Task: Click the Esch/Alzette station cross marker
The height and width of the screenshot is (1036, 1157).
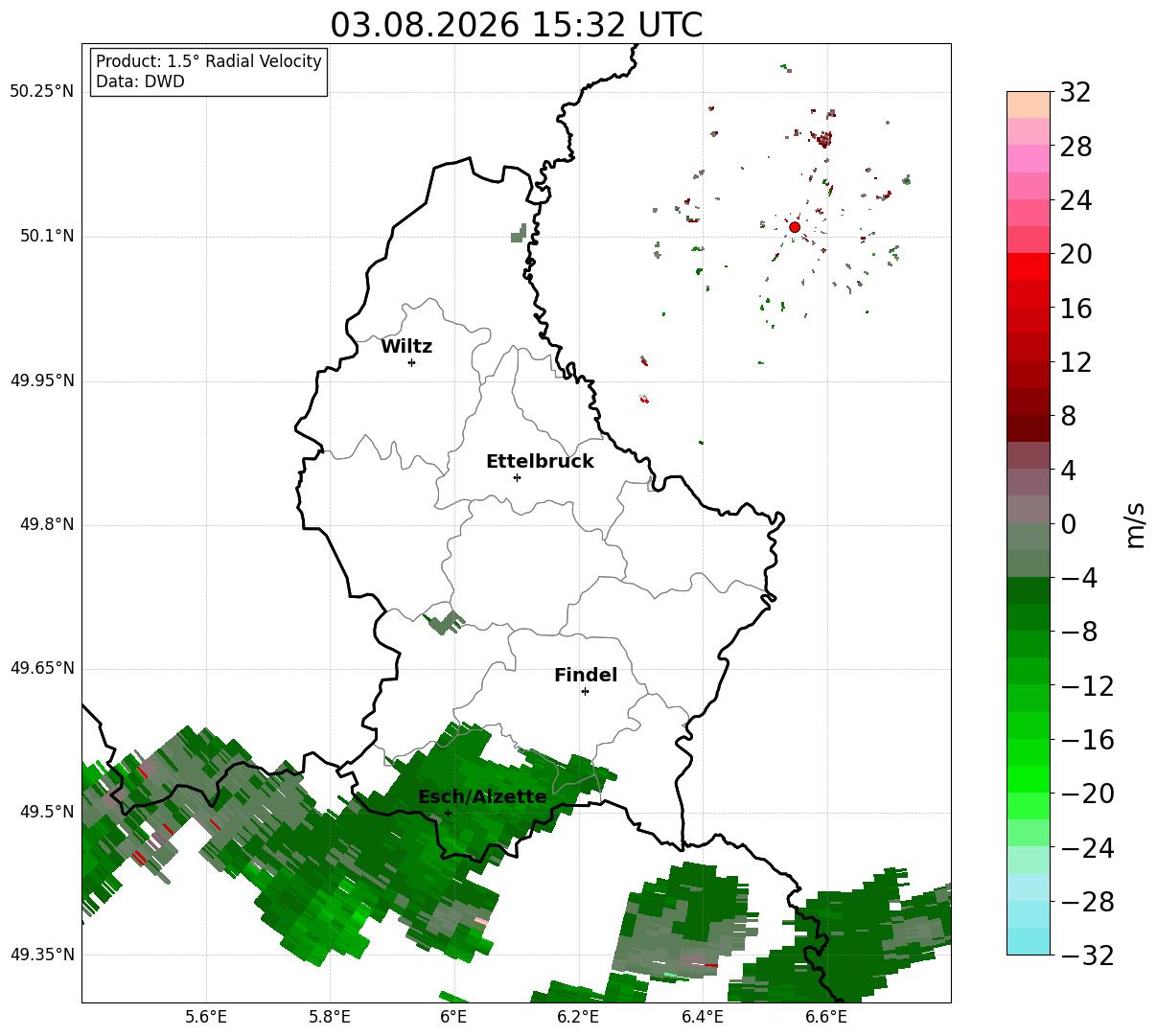Action: (x=448, y=813)
